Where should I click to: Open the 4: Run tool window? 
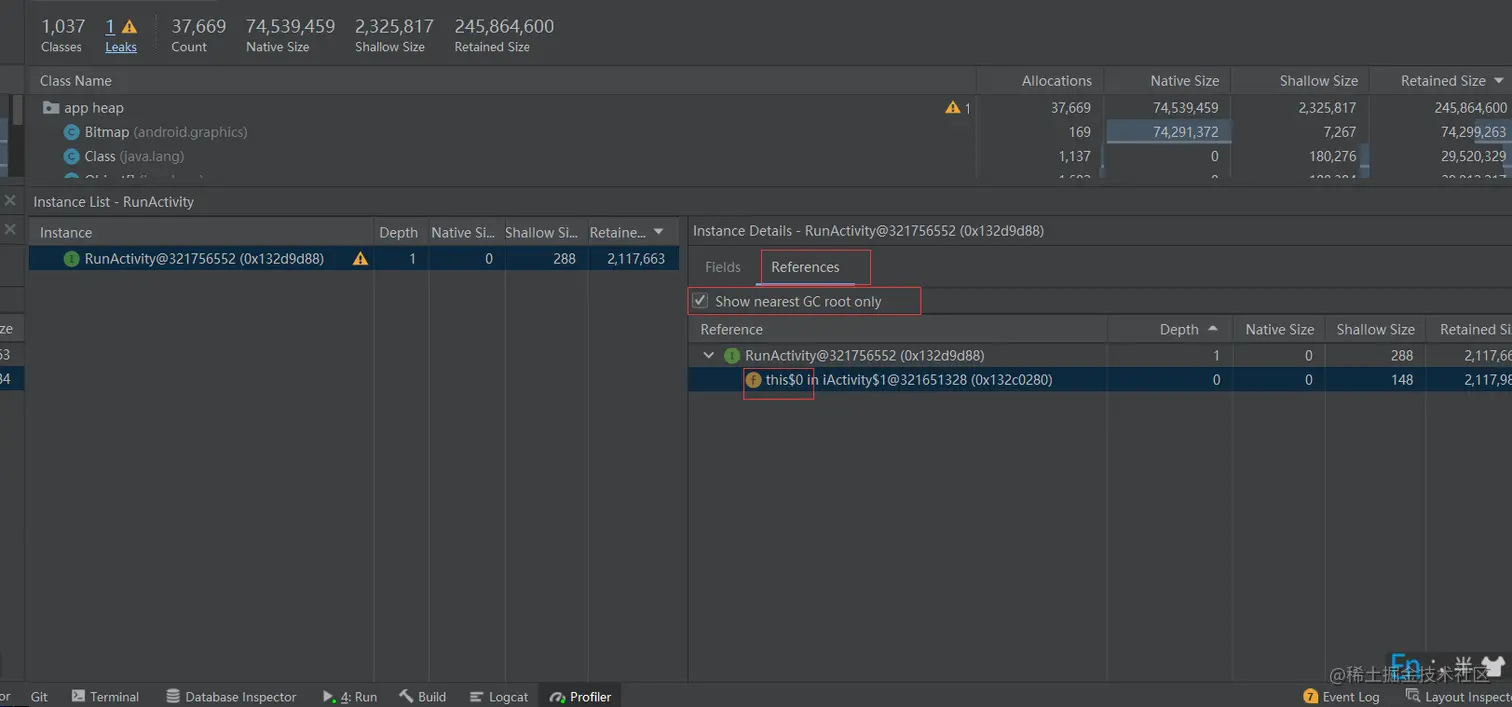point(349,696)
